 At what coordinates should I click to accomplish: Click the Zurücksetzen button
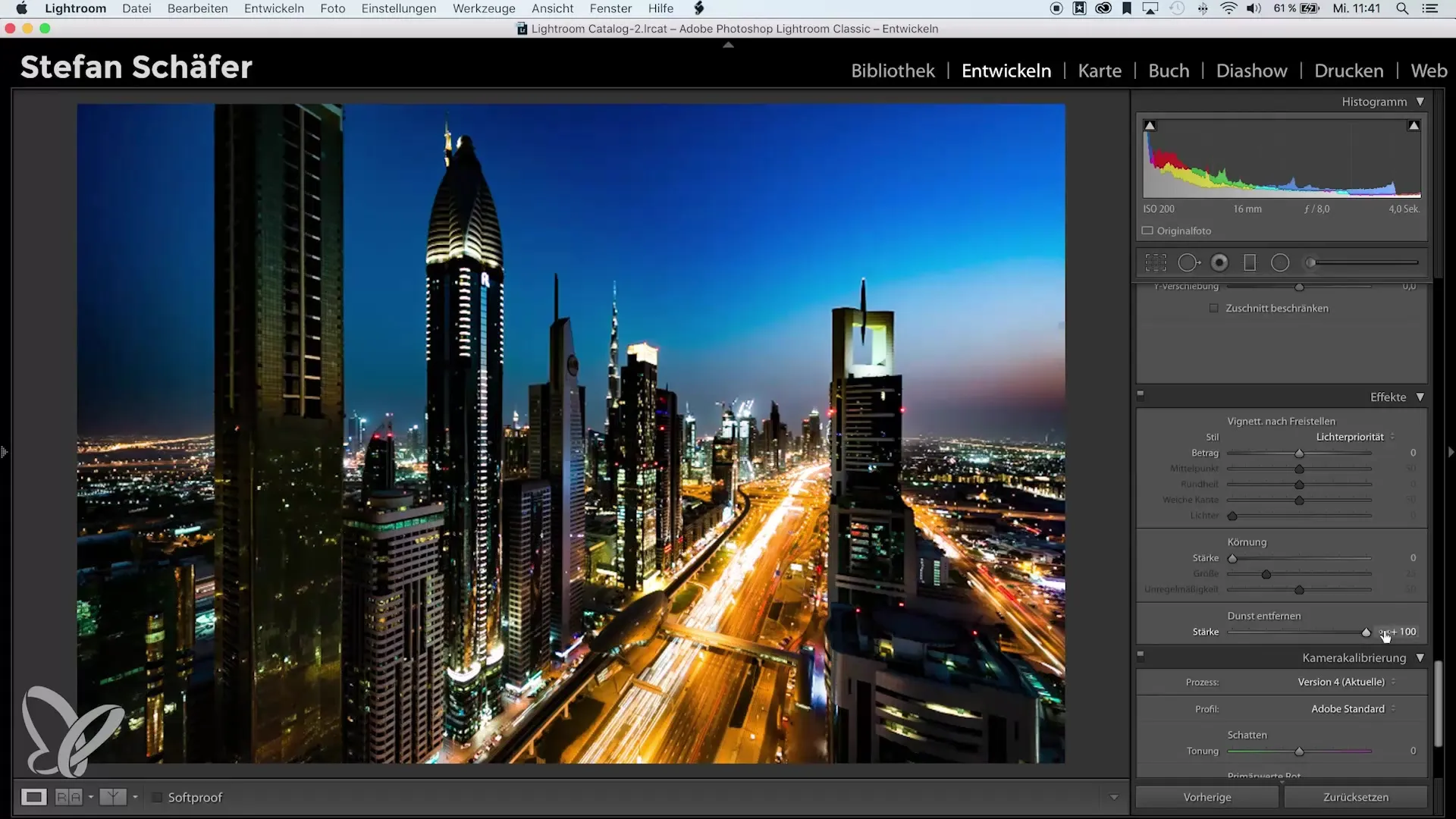click(x=1356, y=798)
